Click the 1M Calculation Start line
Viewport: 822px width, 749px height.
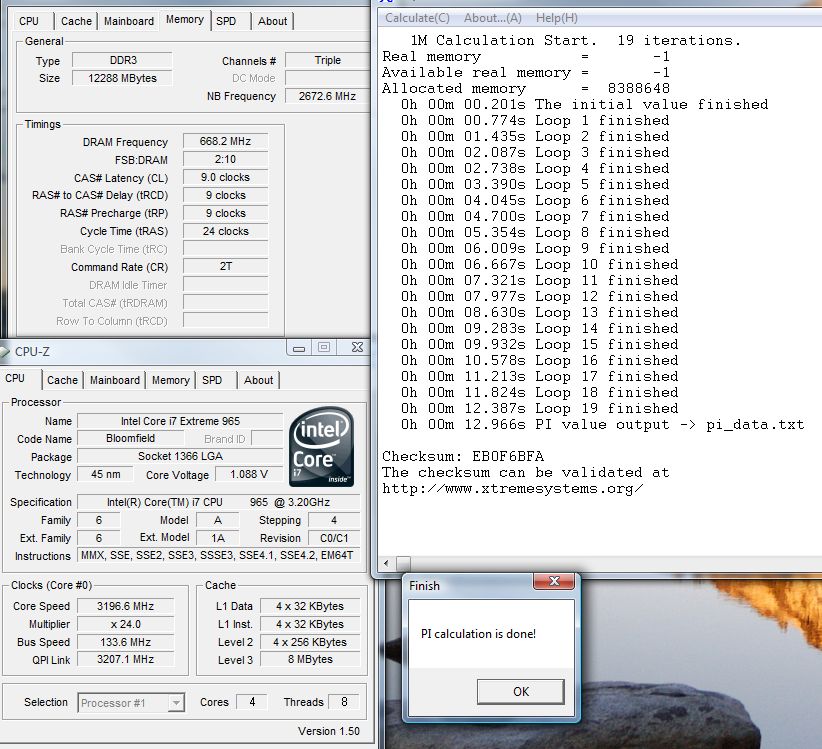[575, 40]
